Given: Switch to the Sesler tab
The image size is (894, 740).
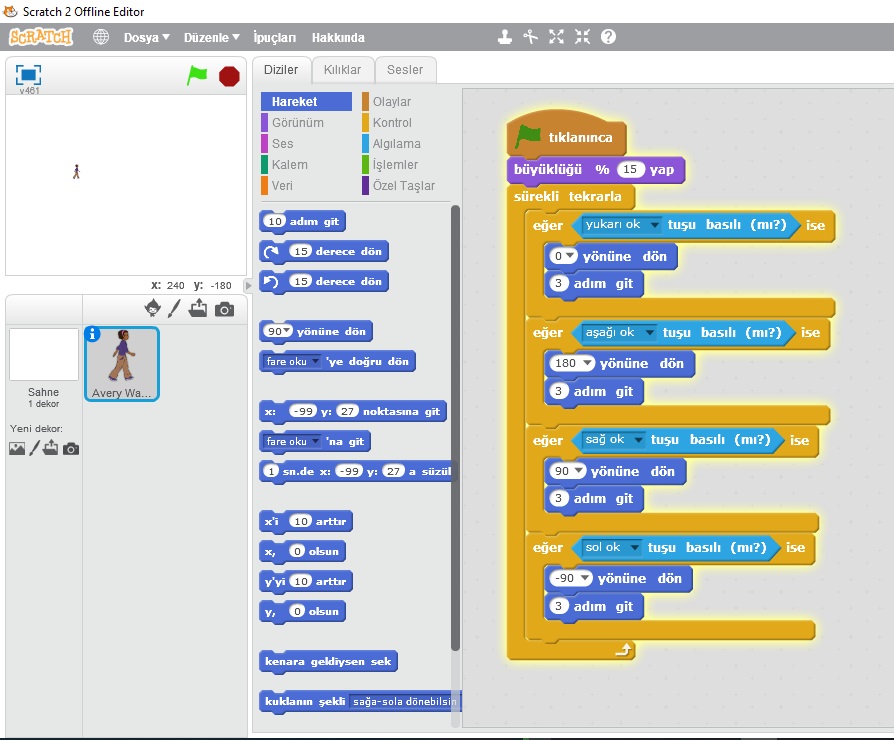Looking at the screenshot, I should coord(405,70).
